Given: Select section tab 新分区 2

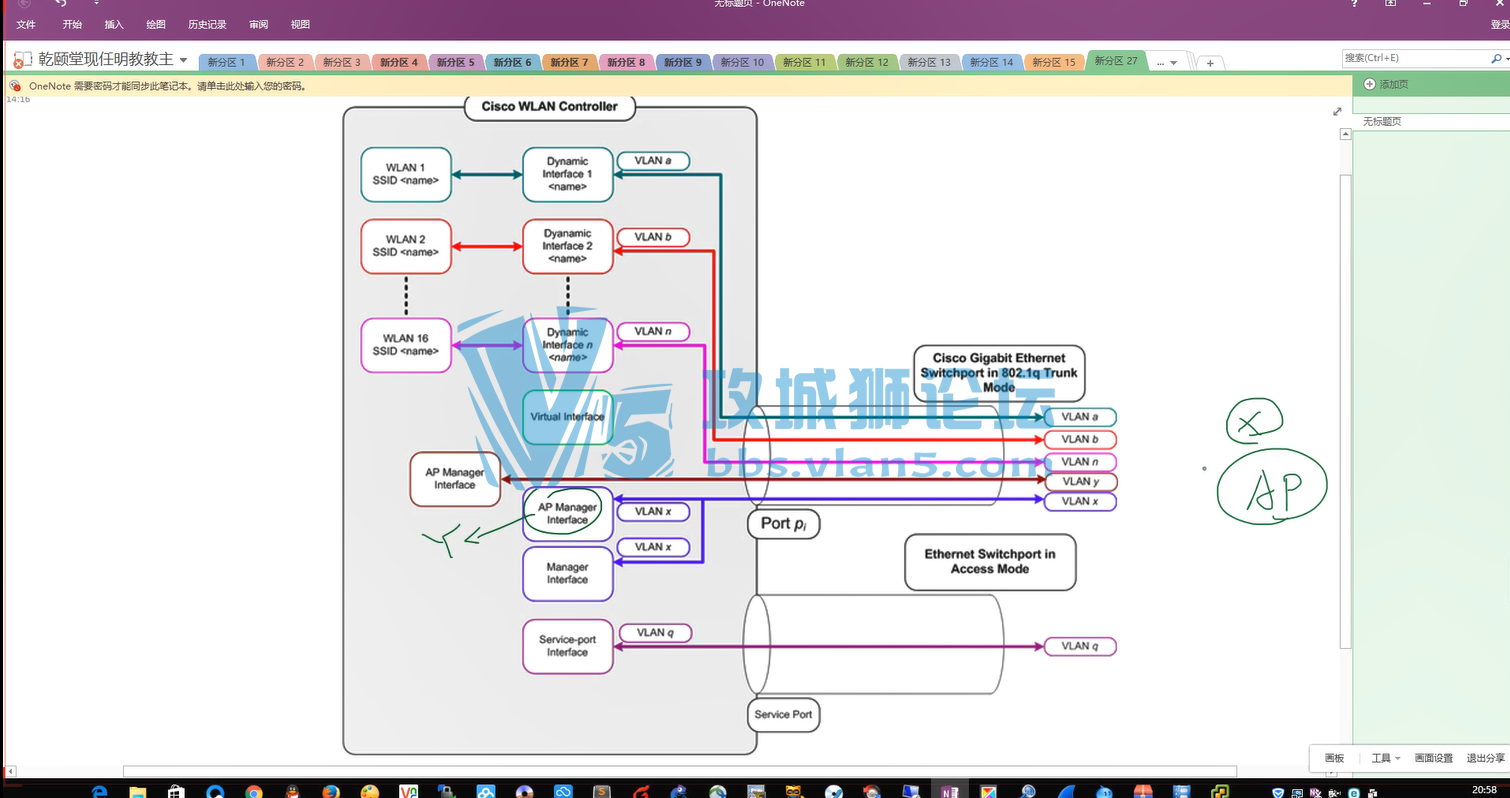Looking at the screenshot, I should coord(285,62).
